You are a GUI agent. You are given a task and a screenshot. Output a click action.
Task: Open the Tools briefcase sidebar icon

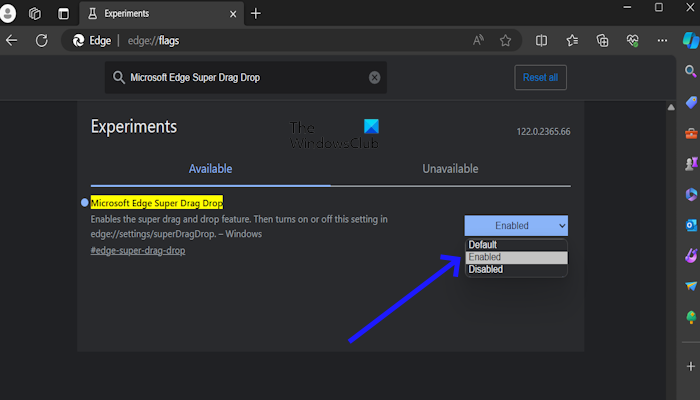690,133
